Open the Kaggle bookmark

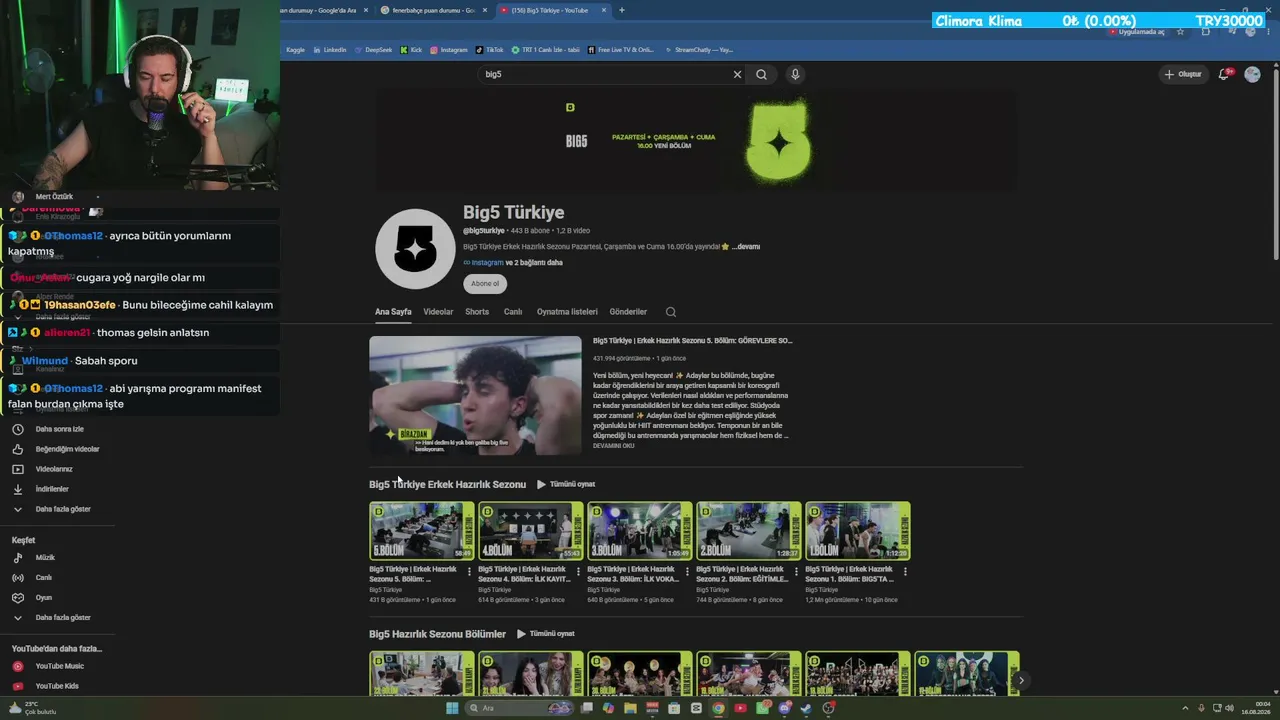[295, 49]
